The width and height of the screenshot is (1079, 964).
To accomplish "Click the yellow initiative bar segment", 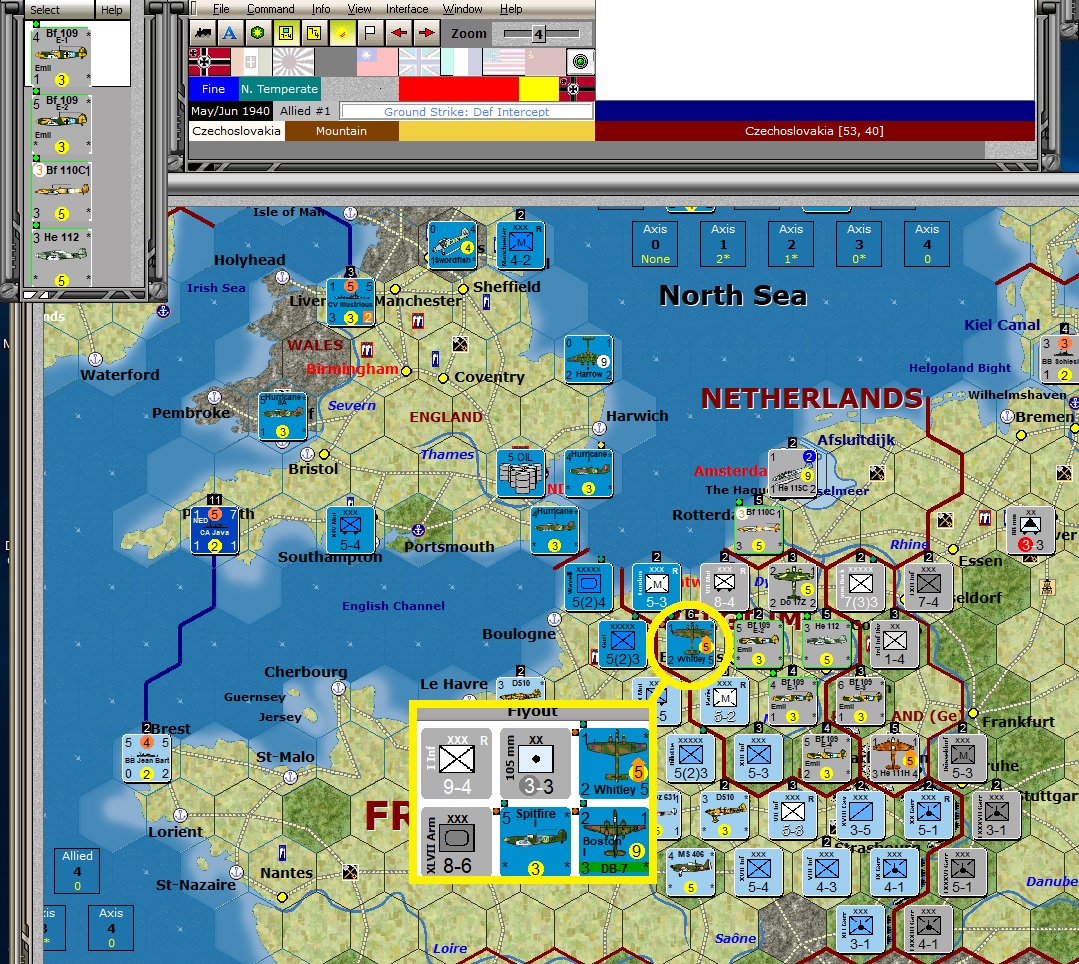I will pos(539,89).
